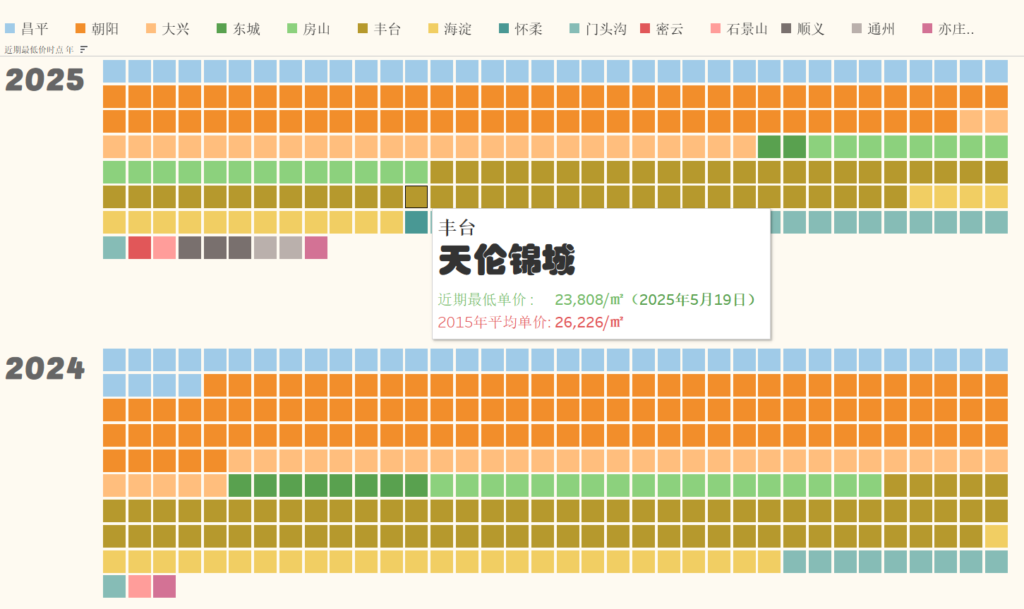
Task: Select the single dark teal 怀柔 square in 2025
Action: (417, 222)
